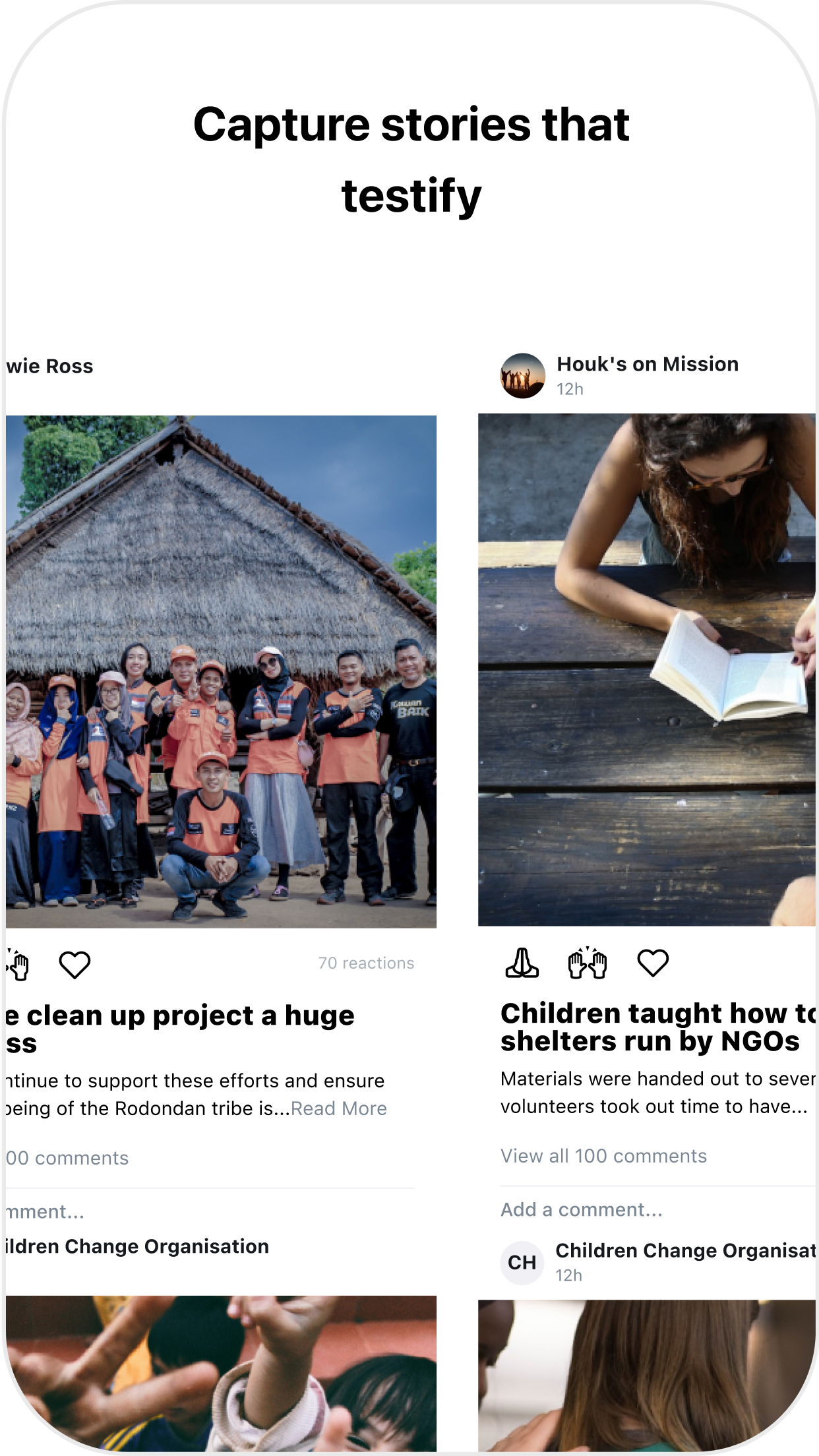This screenshot has width=819, height=1456.
Task: Open the CH initials avatar
Action: point(522,1262)
